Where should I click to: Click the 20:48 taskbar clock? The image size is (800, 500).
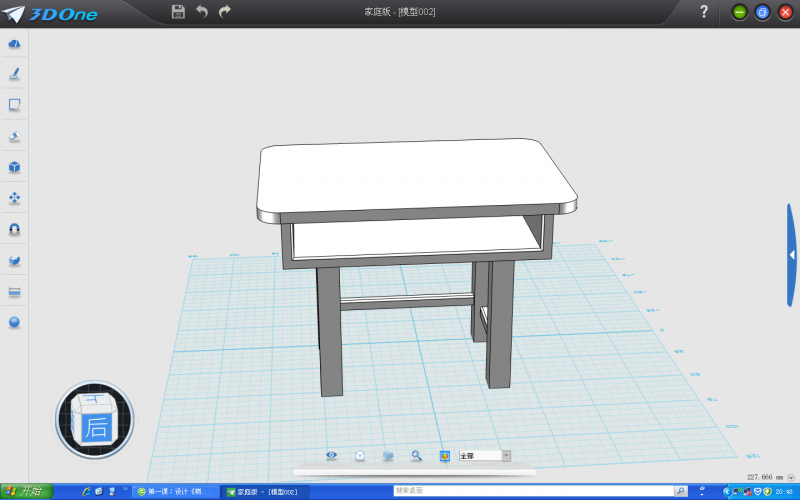click(784, 492)
